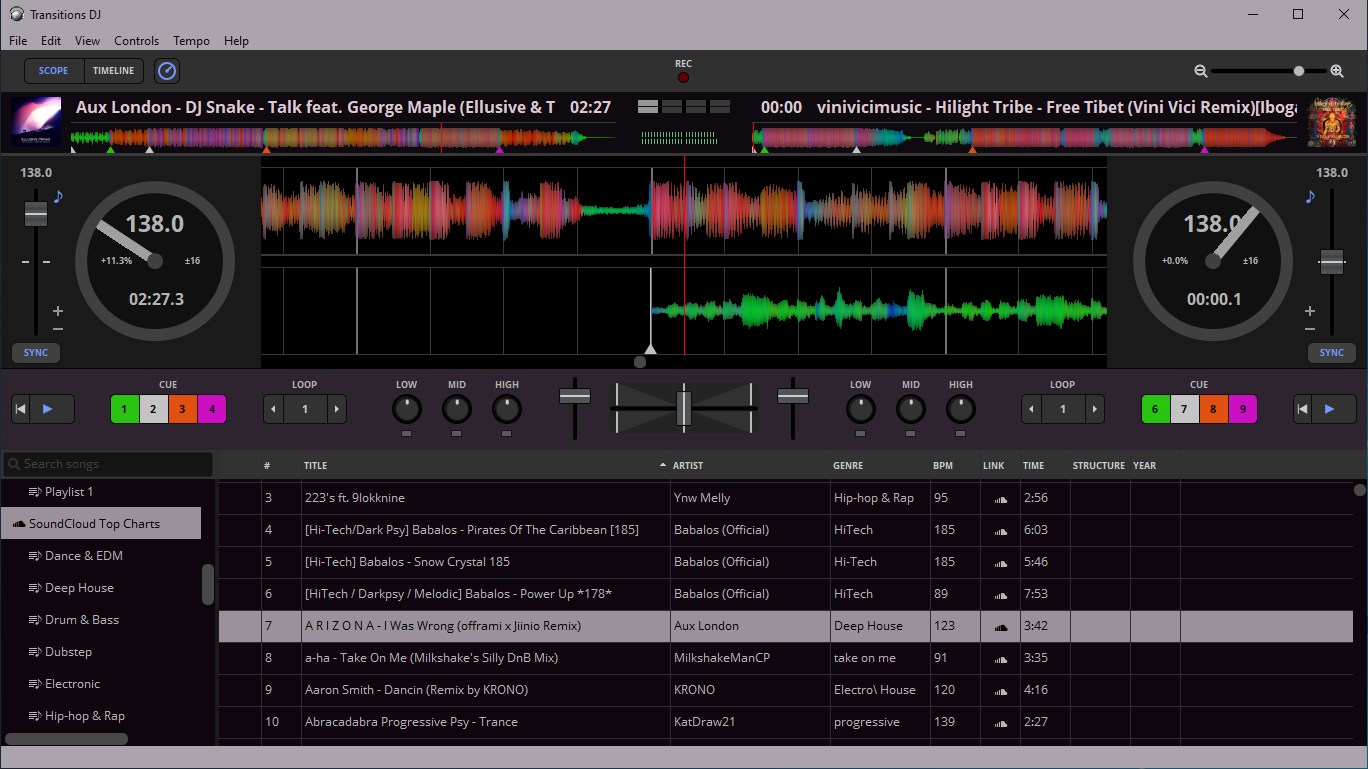Click the metronome gauge icon beside Timeline

[x=168, y=71]
